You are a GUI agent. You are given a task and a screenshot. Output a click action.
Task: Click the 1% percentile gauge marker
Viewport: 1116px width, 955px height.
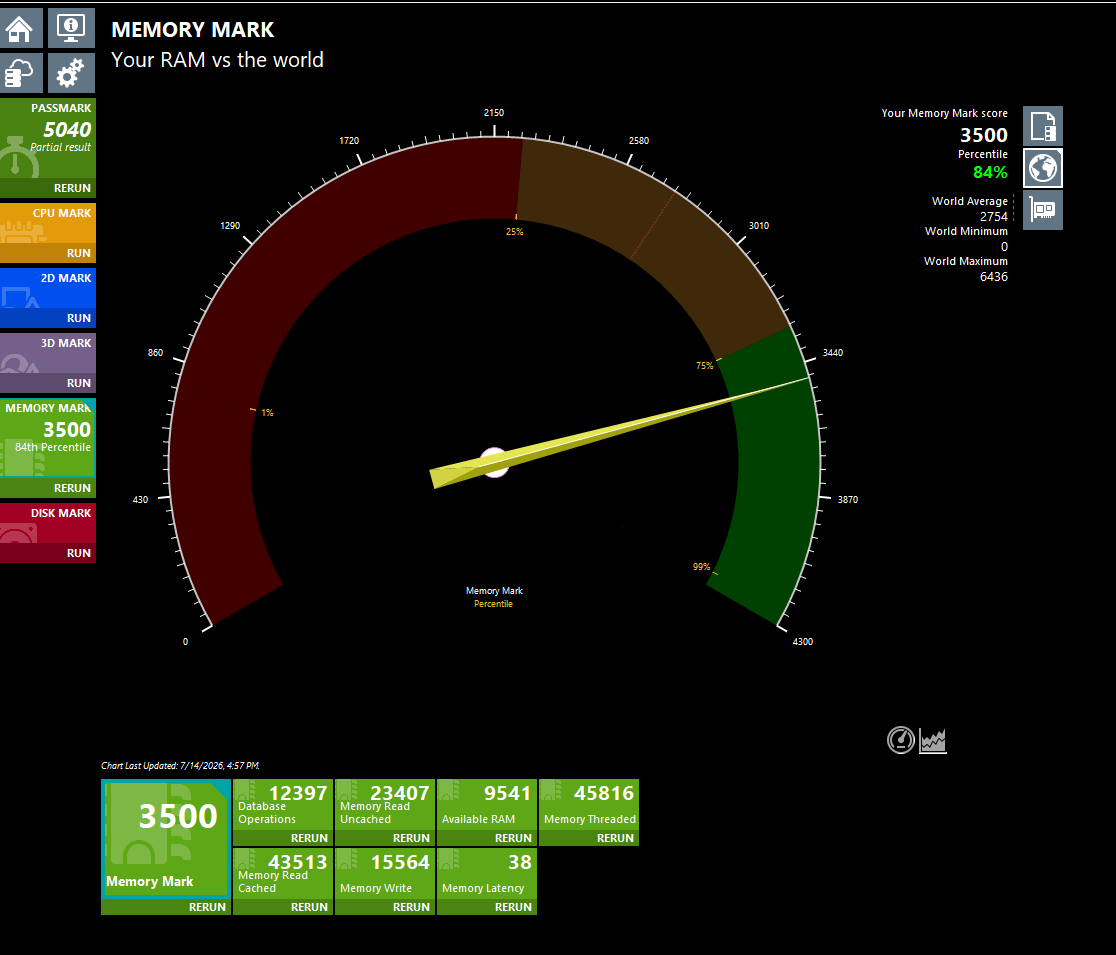[267, 413]
